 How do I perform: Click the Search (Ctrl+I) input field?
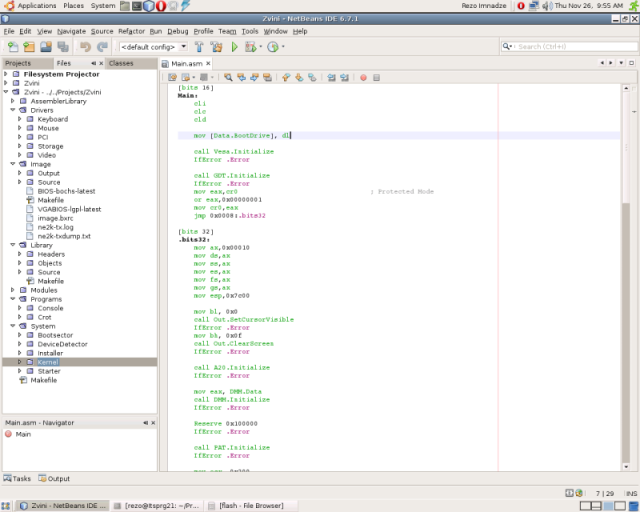click(569, 47)
